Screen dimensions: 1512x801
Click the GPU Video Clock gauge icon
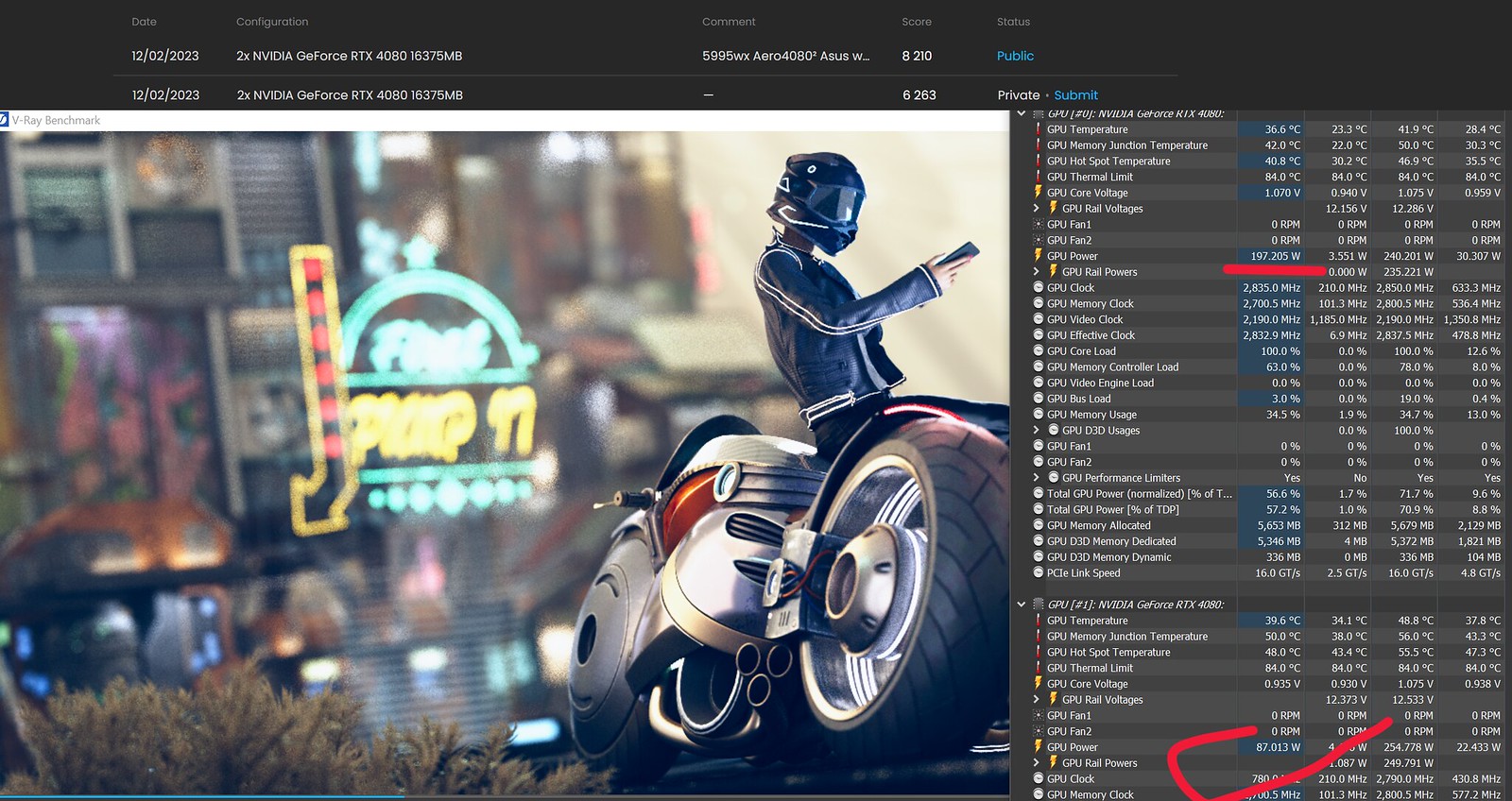pyautogui.click(x=1039, y=319)
